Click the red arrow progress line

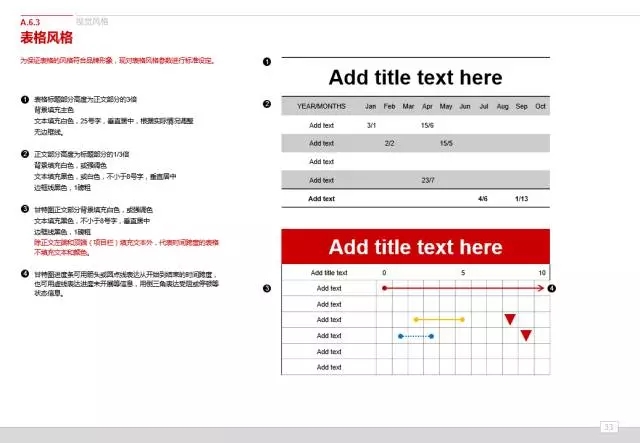pyautogui.click(x=464, y=288)
